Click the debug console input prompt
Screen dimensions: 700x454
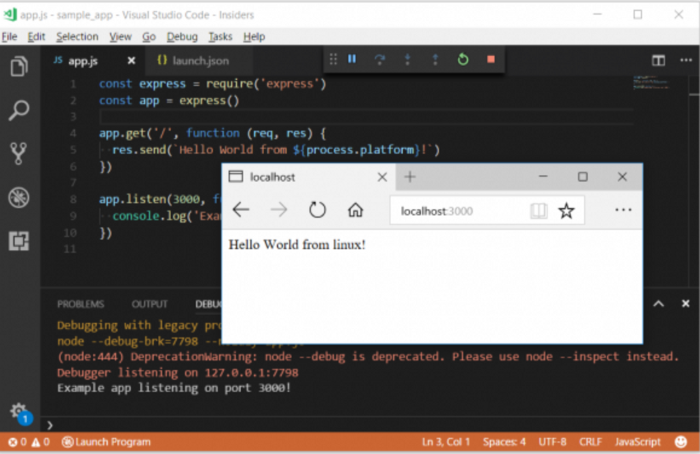[371, 425]
